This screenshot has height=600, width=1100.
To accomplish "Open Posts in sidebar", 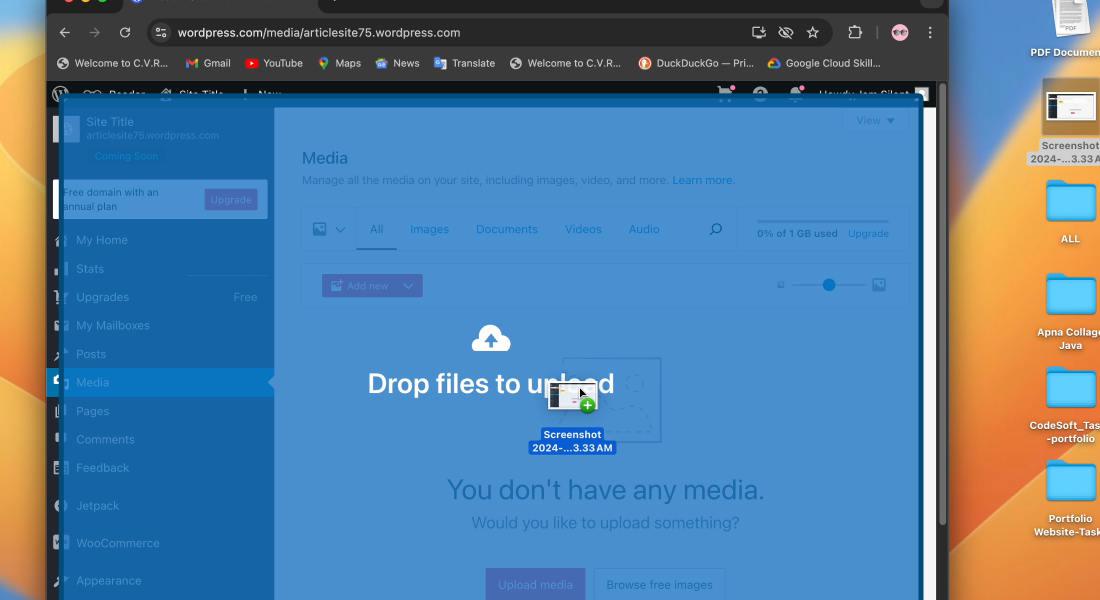I will click(x=90, y=354).
